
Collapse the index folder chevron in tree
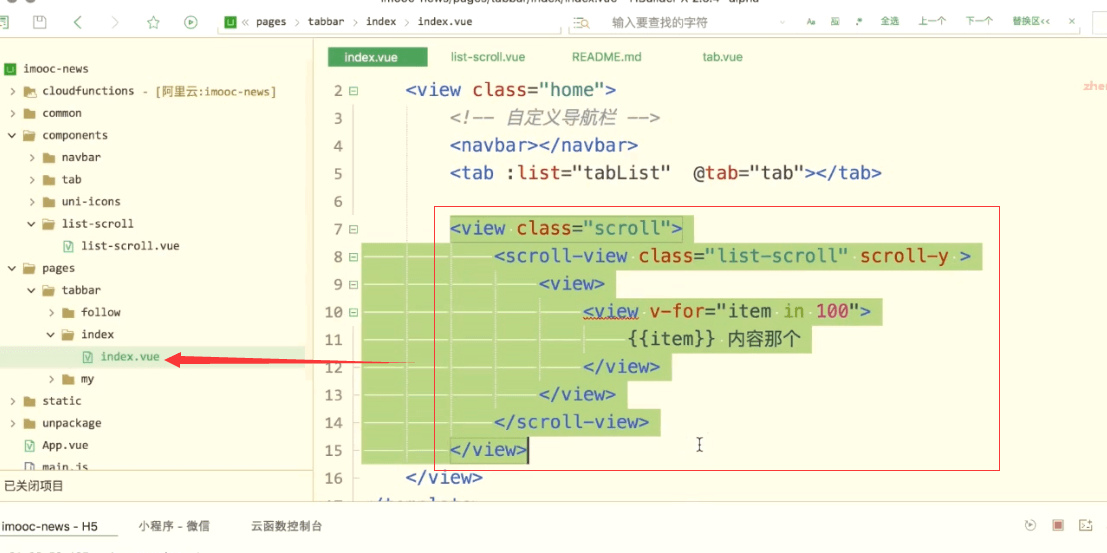coord(52,334)
